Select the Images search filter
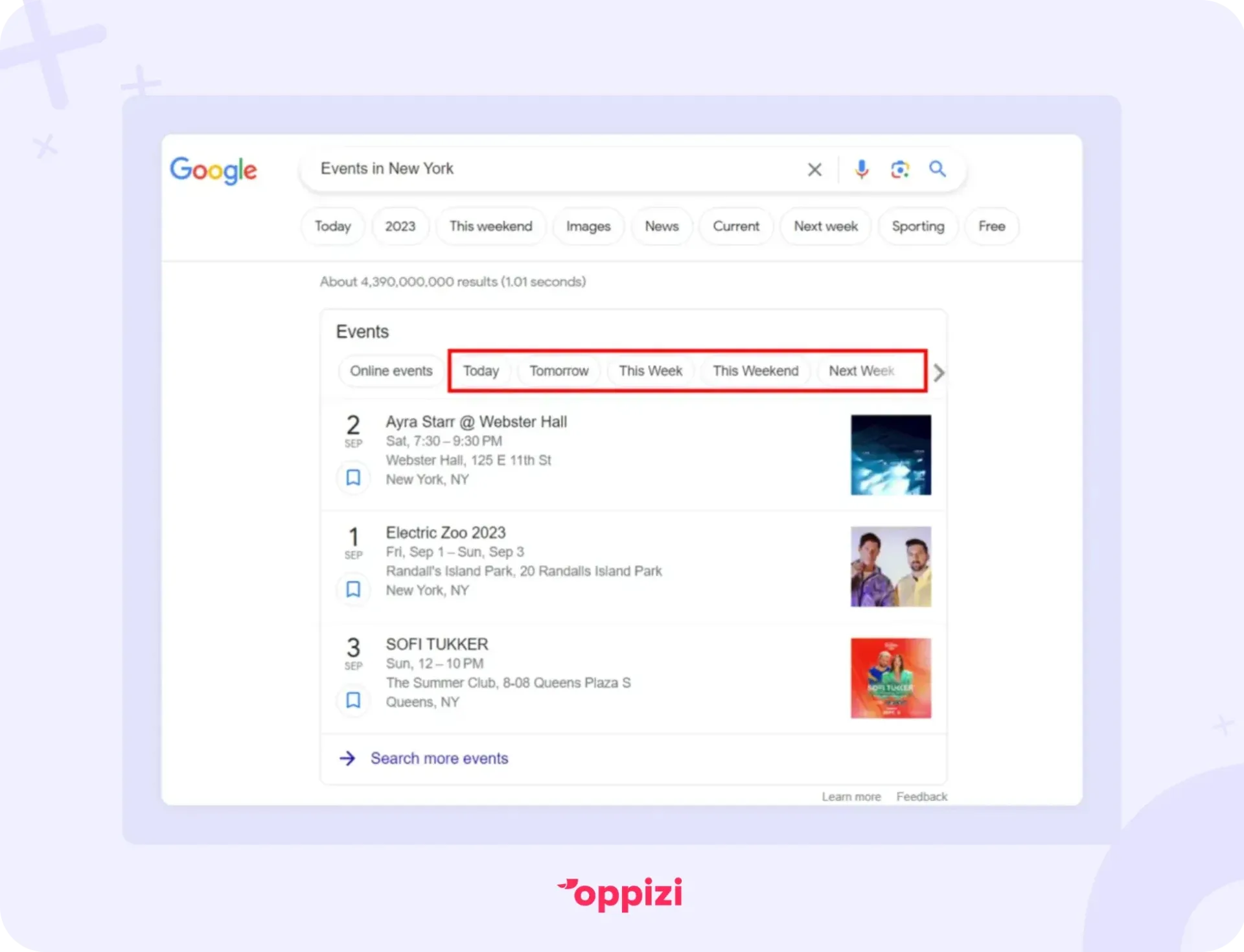The height and width of the screenshot is (952, 1244). 588,226
